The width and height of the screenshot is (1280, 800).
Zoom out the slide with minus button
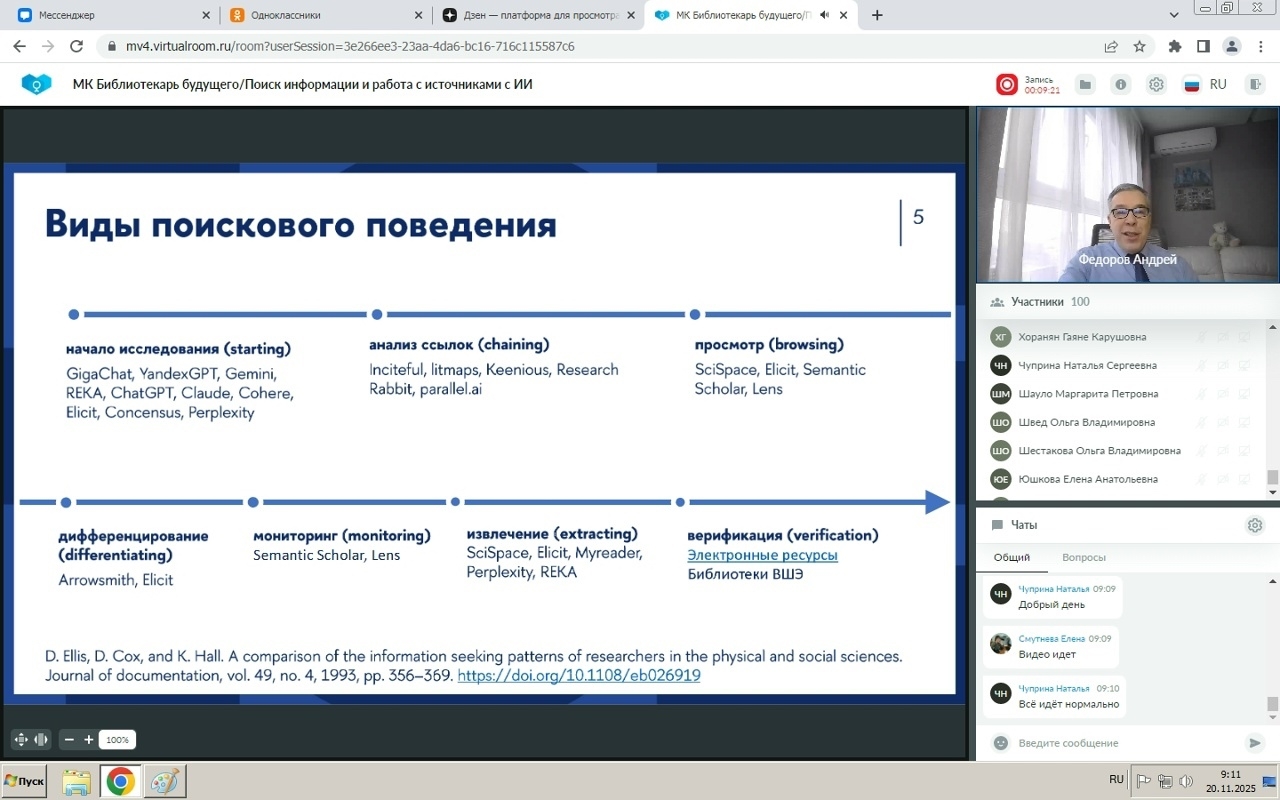pos(69,740)
